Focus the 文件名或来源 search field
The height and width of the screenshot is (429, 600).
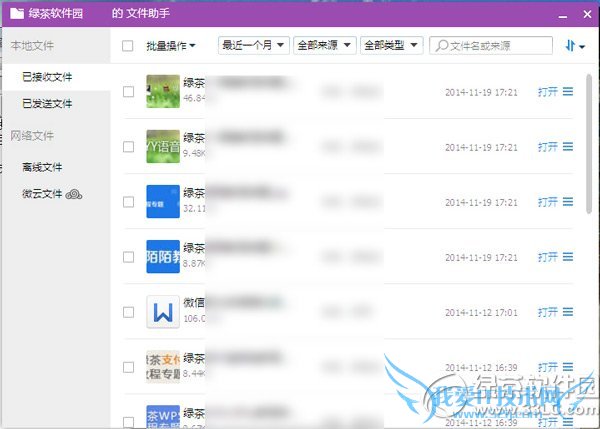coord(491,46)
